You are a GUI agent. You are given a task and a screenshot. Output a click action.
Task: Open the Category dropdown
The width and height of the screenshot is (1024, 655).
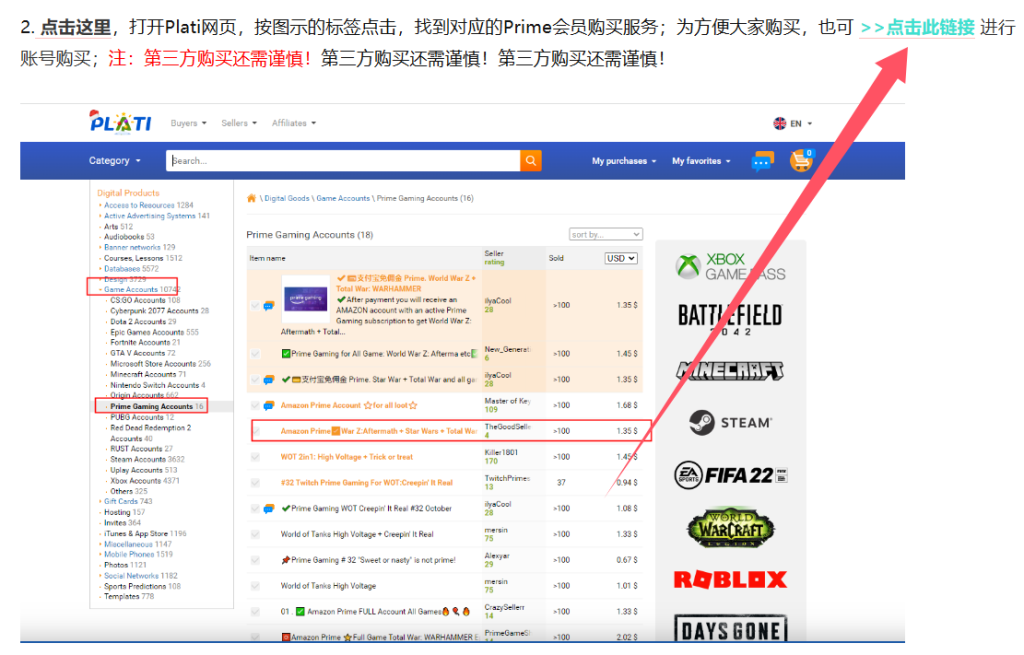tap(114, 161)
